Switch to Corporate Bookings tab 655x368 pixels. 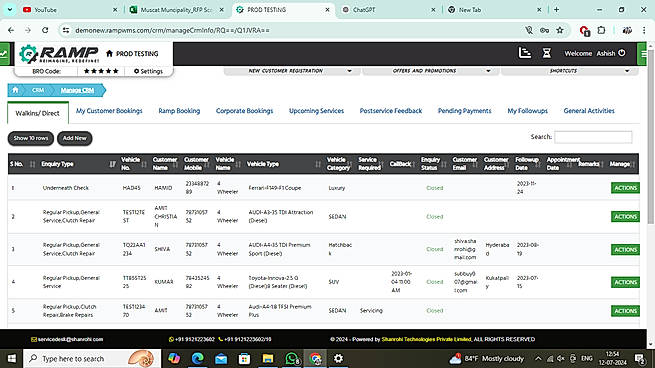pos(244,111)
